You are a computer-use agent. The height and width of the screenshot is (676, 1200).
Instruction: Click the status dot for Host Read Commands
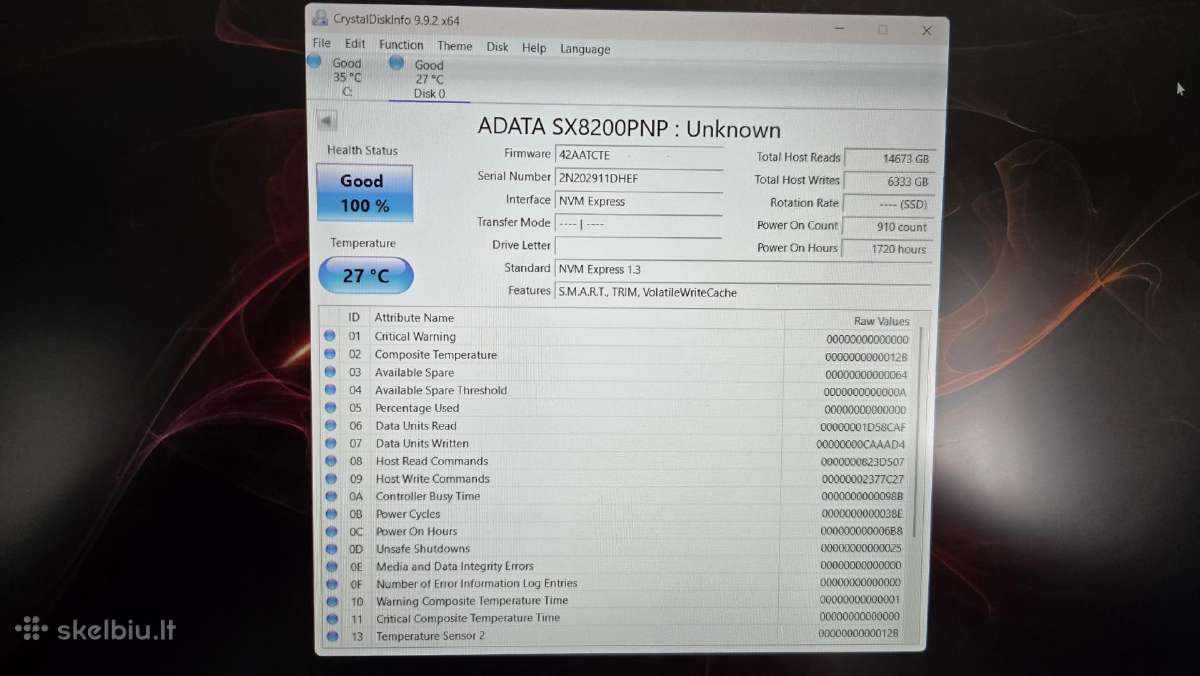coord(330,461)
